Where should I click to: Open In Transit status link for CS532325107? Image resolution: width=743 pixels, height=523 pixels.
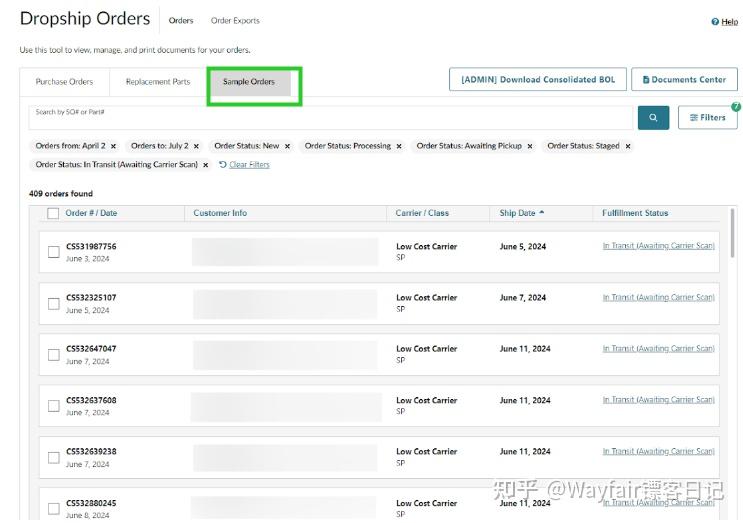(659, 298)
